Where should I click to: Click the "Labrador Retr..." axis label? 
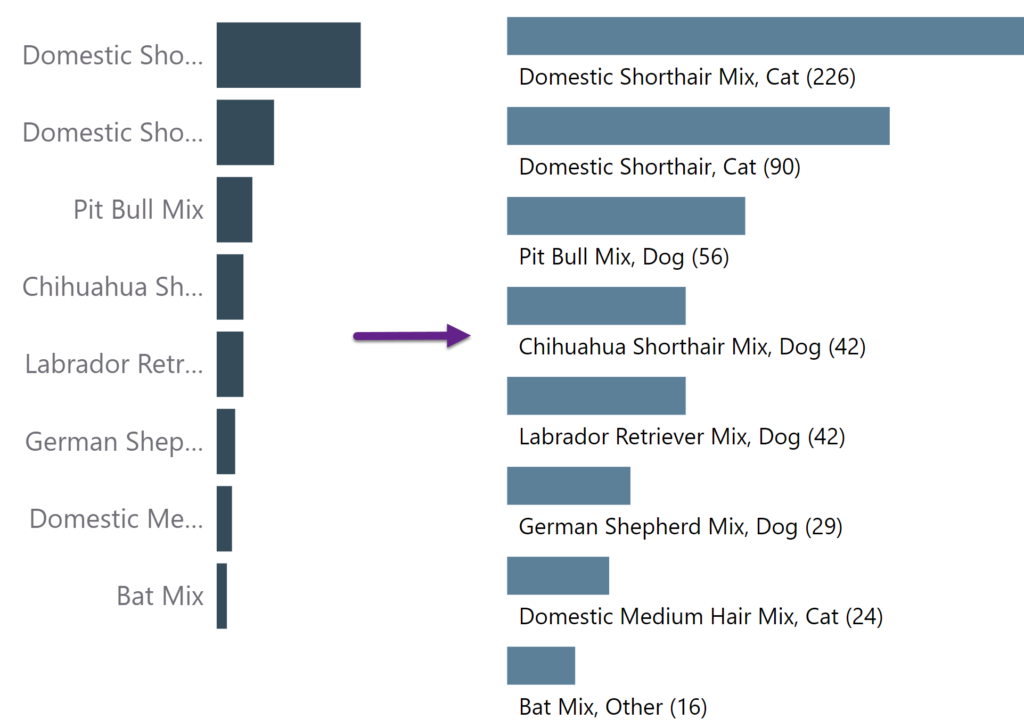point(114,364)
